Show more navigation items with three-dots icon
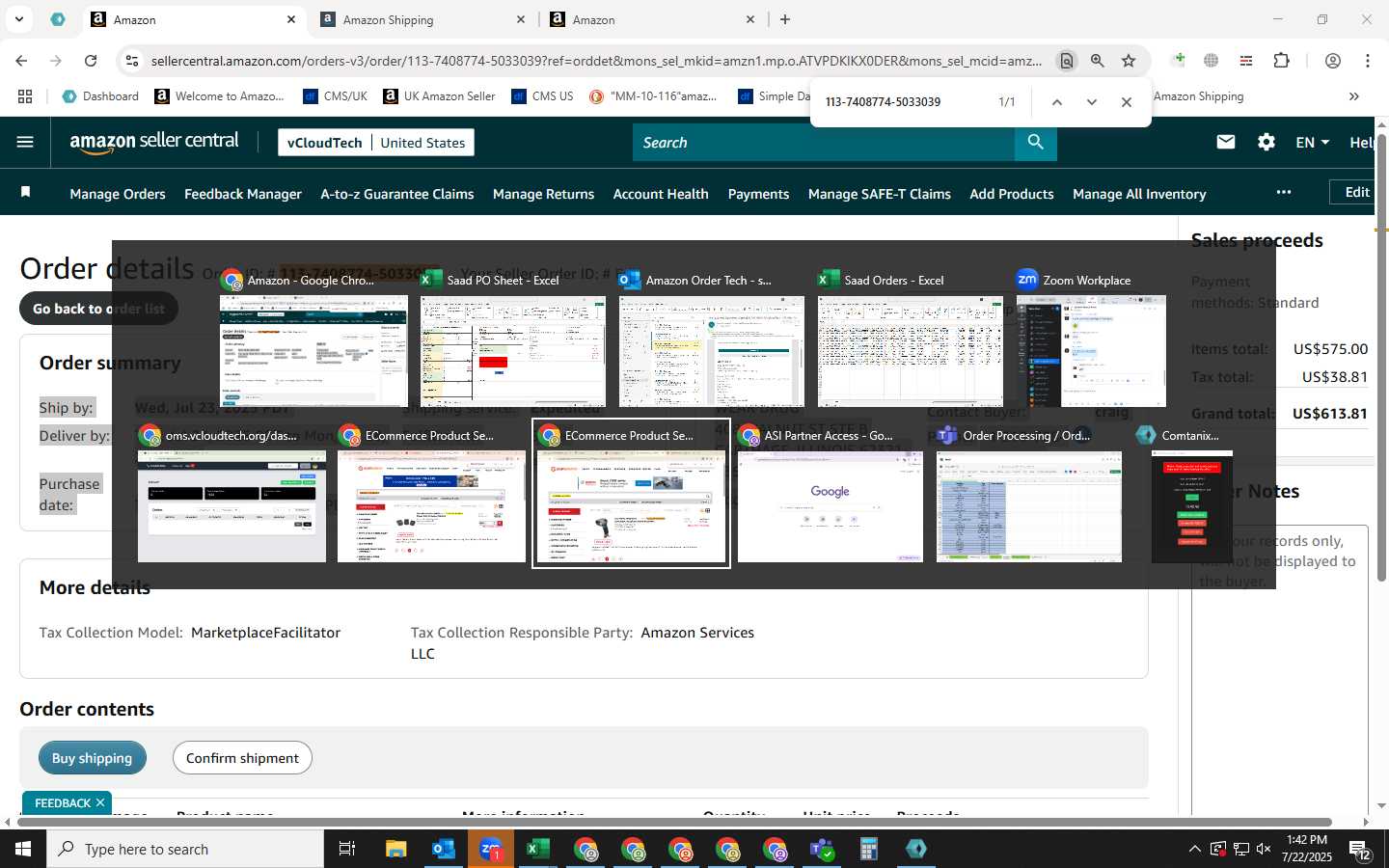The height and width of the screenshot is (868, 1389). click(x=1283, y=192)
